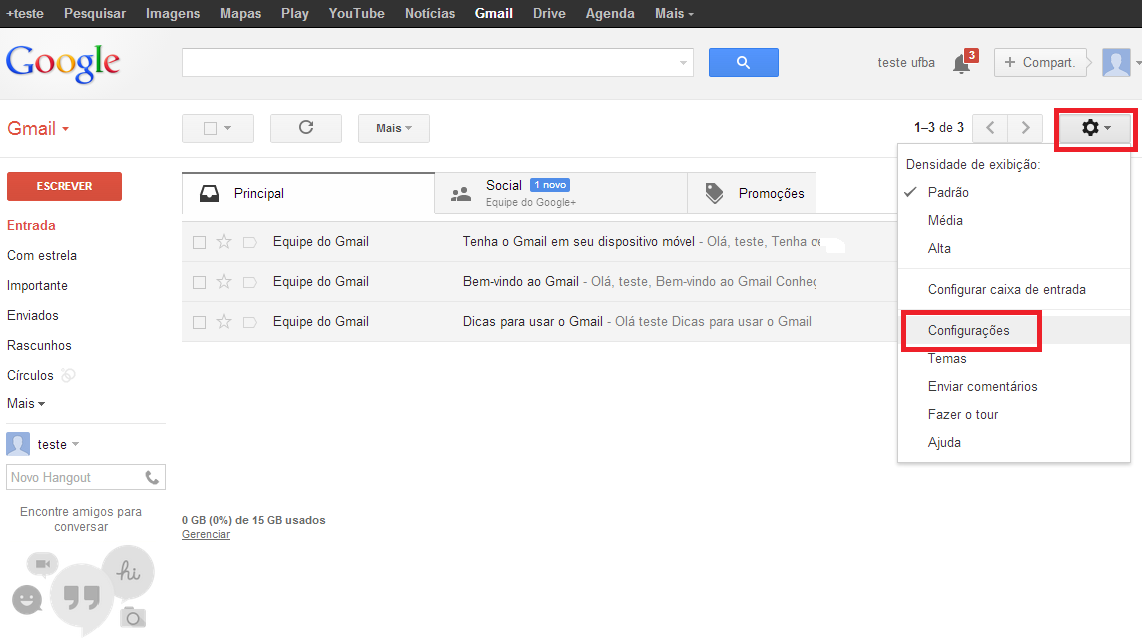Click the Compart. share button
The width and height of the screenshot is (1142, 639).
(x=1040, y=63)
